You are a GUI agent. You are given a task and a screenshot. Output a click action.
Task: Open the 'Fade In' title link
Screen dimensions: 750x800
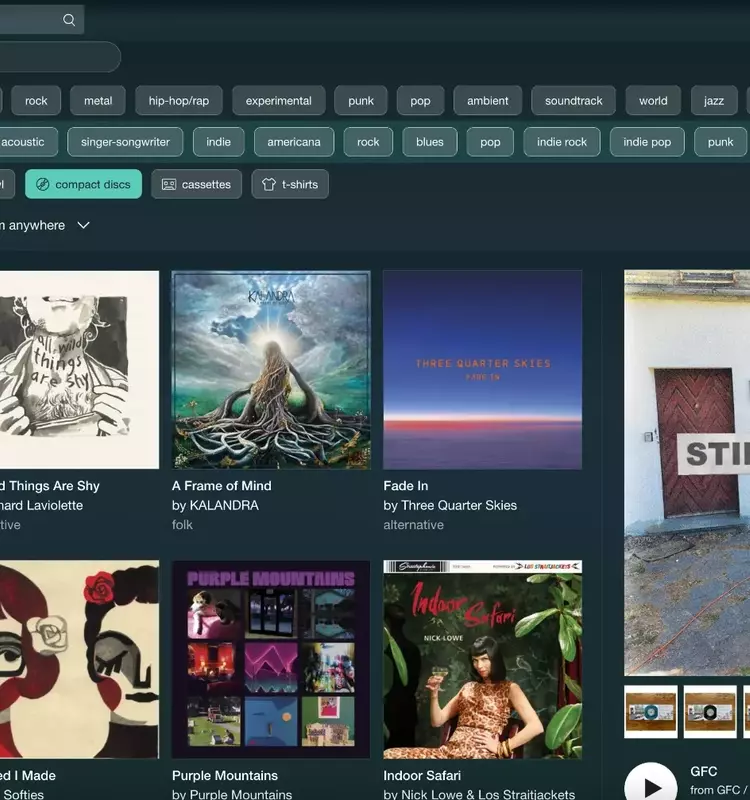[406, 486]
